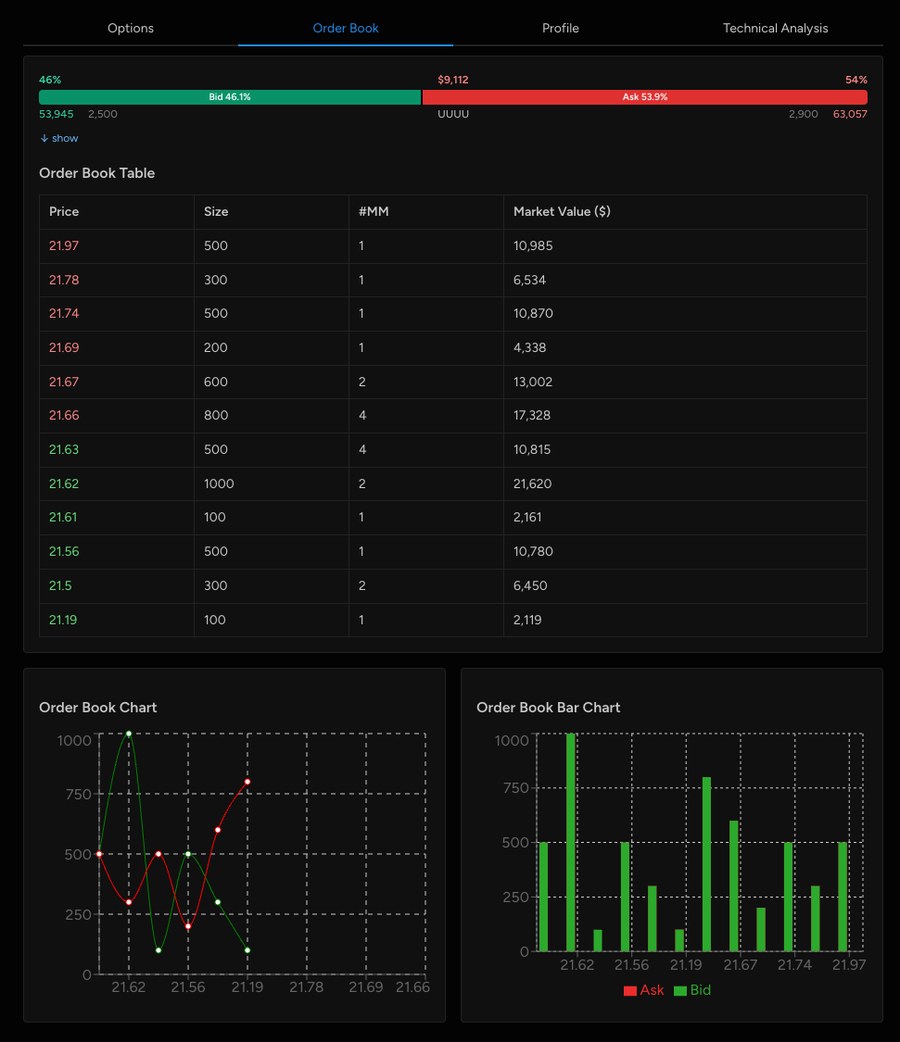Select the Order Book tab
The width and height of the screenshot is (900, 1042).
(x=345, y=28)
